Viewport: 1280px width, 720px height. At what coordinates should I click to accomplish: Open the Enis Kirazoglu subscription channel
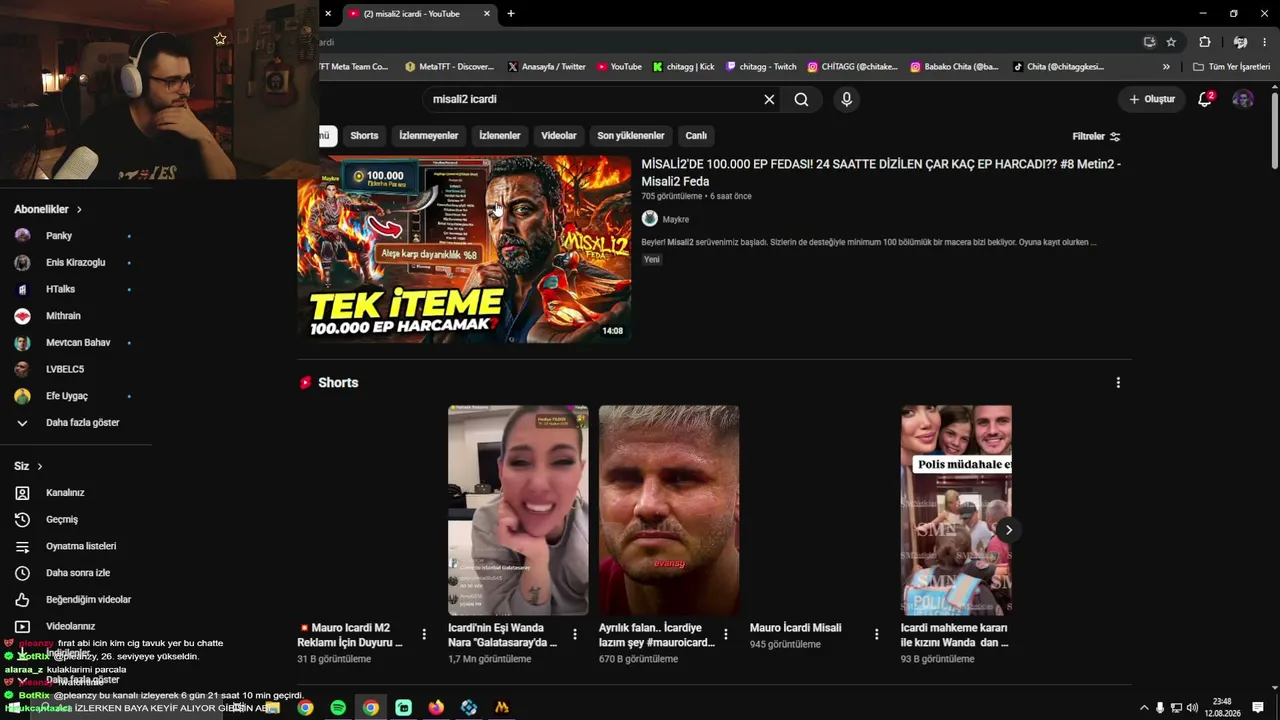[76, 262]
